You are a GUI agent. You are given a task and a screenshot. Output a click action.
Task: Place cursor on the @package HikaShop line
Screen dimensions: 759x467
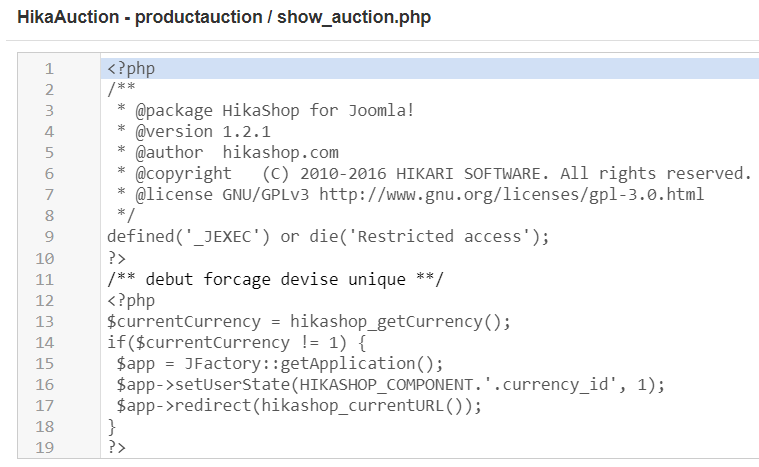click(x=266, y=111)
